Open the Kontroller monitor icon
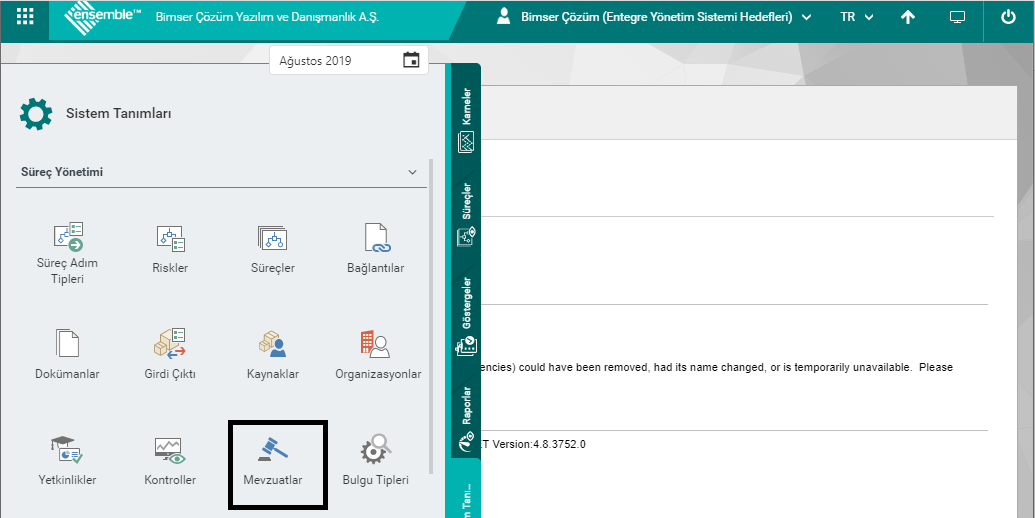Image resolution: width=1035 pixels, height=518 pixels. [x=170, y=450]
